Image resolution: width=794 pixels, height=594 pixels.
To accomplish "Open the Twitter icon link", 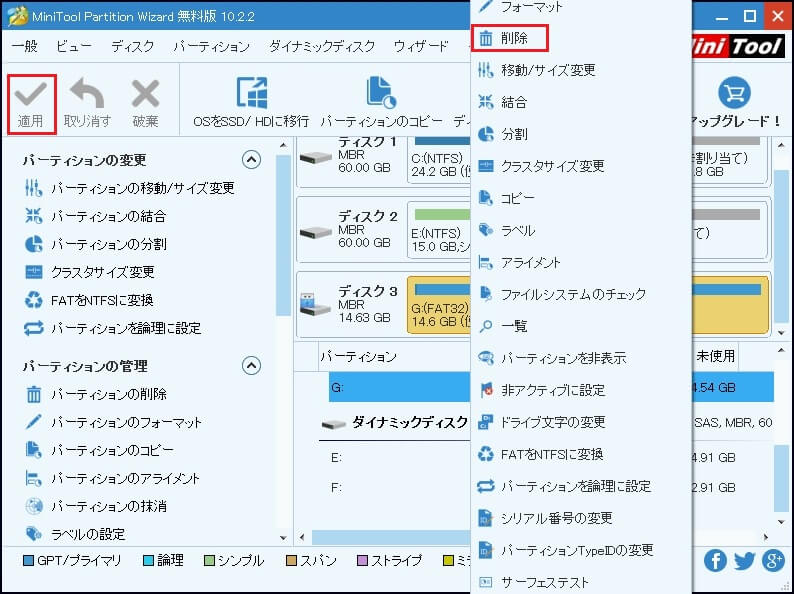I will click(744, 560).
